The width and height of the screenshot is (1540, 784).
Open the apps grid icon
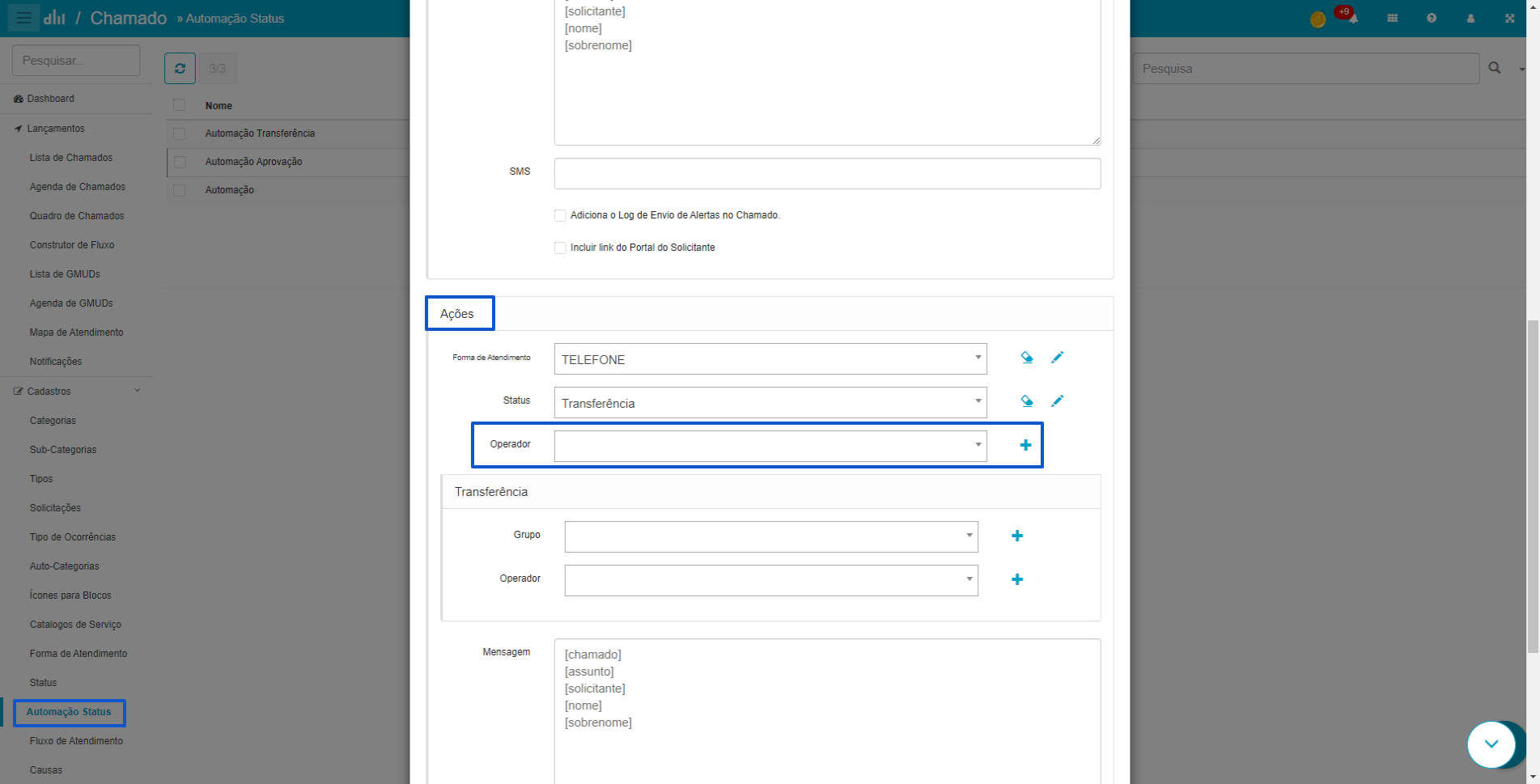click(x=1392, y=18)
